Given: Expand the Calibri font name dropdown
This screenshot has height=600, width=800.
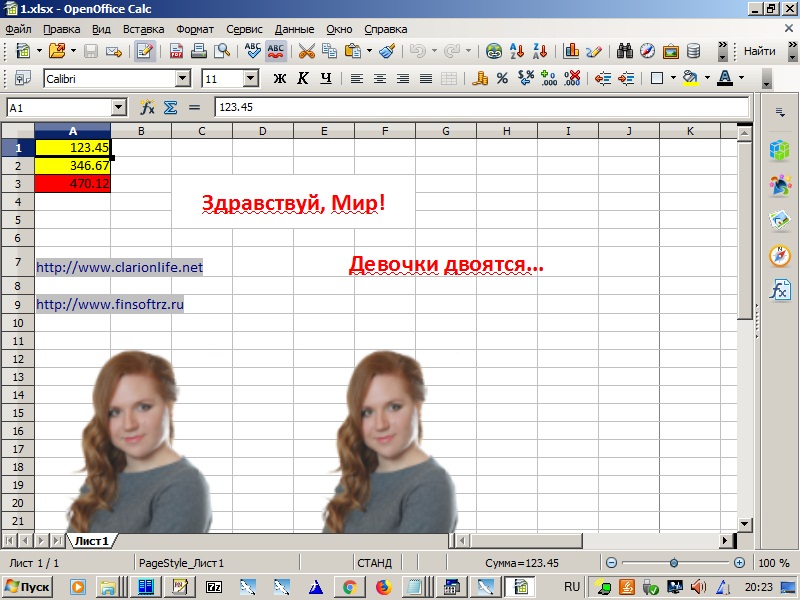Looking at the screenshot, I should tap(182, 78).
